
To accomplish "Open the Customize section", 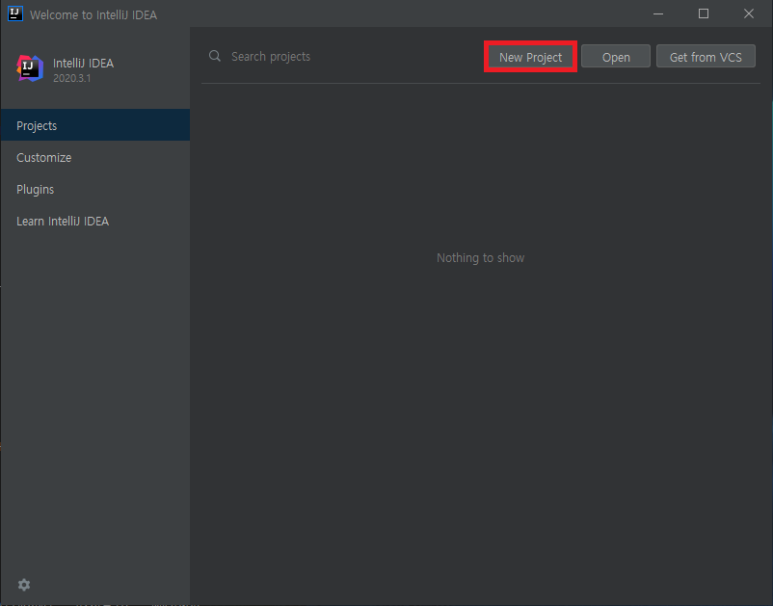I will (x=95, y=157).
